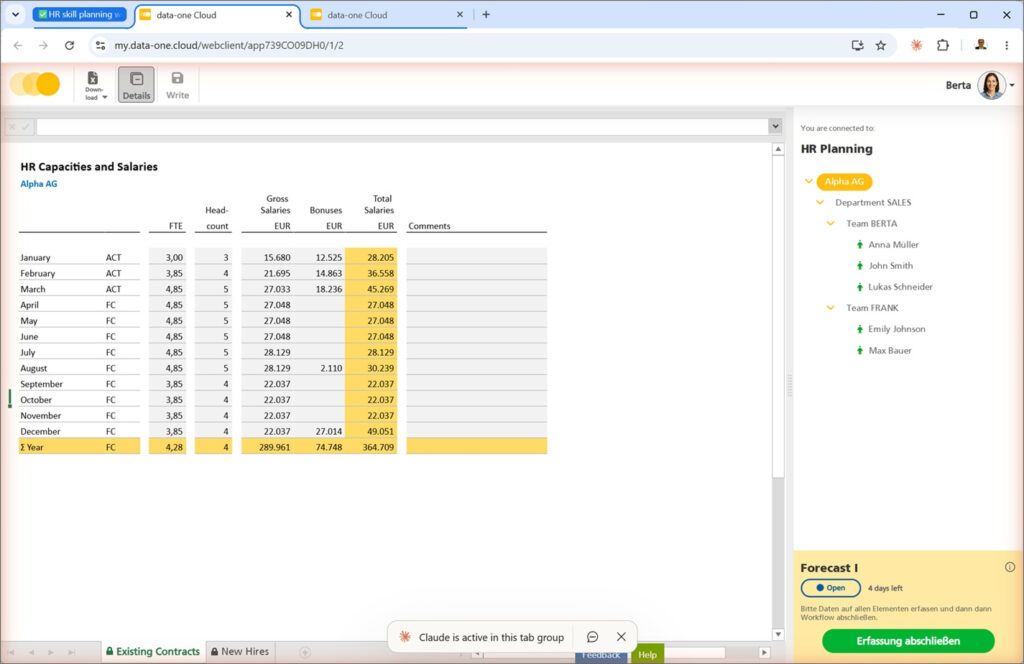Select March FTE value 4,85

tap(167, 289)
